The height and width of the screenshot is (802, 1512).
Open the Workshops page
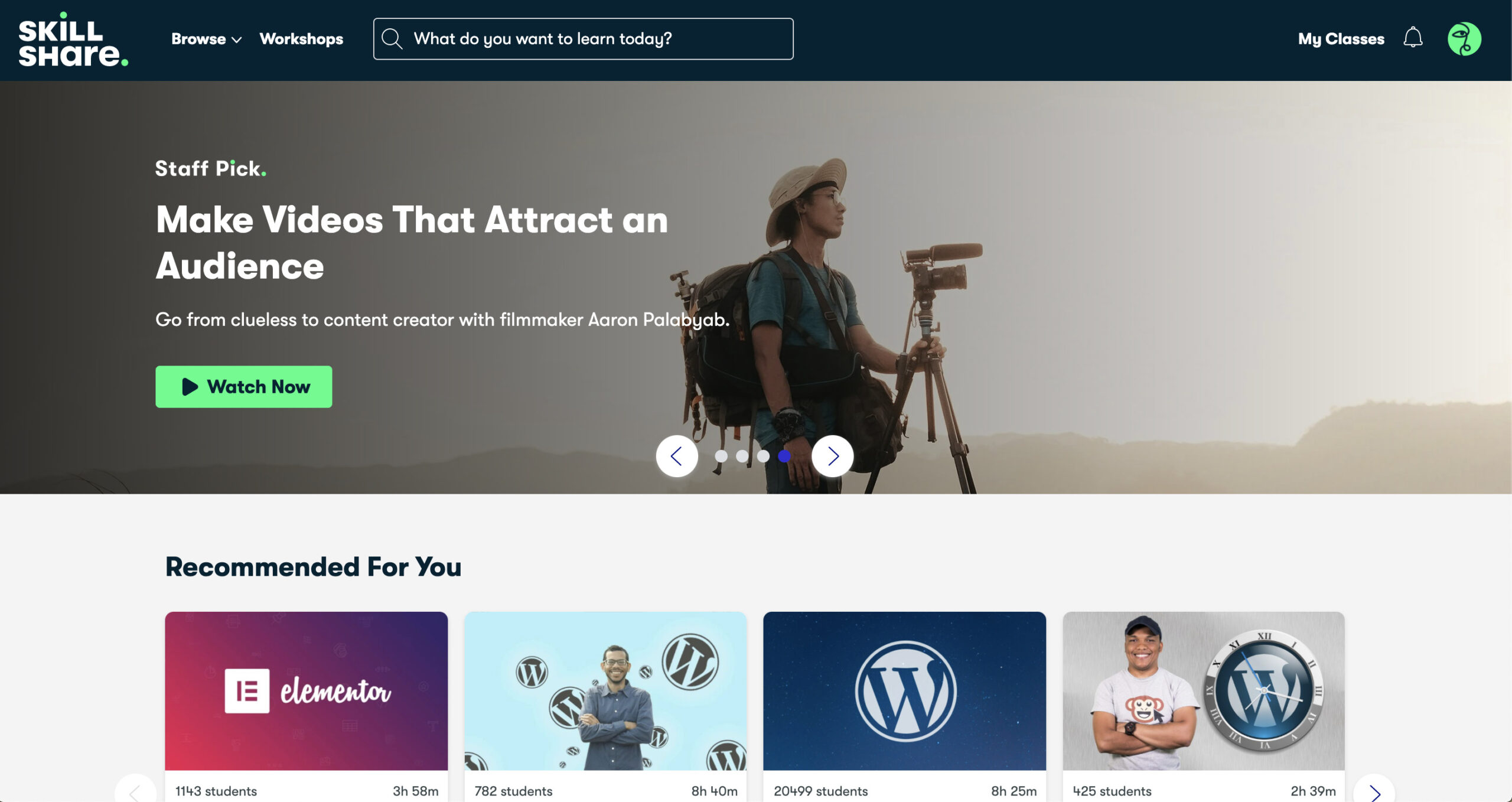[x=301, y=39]
